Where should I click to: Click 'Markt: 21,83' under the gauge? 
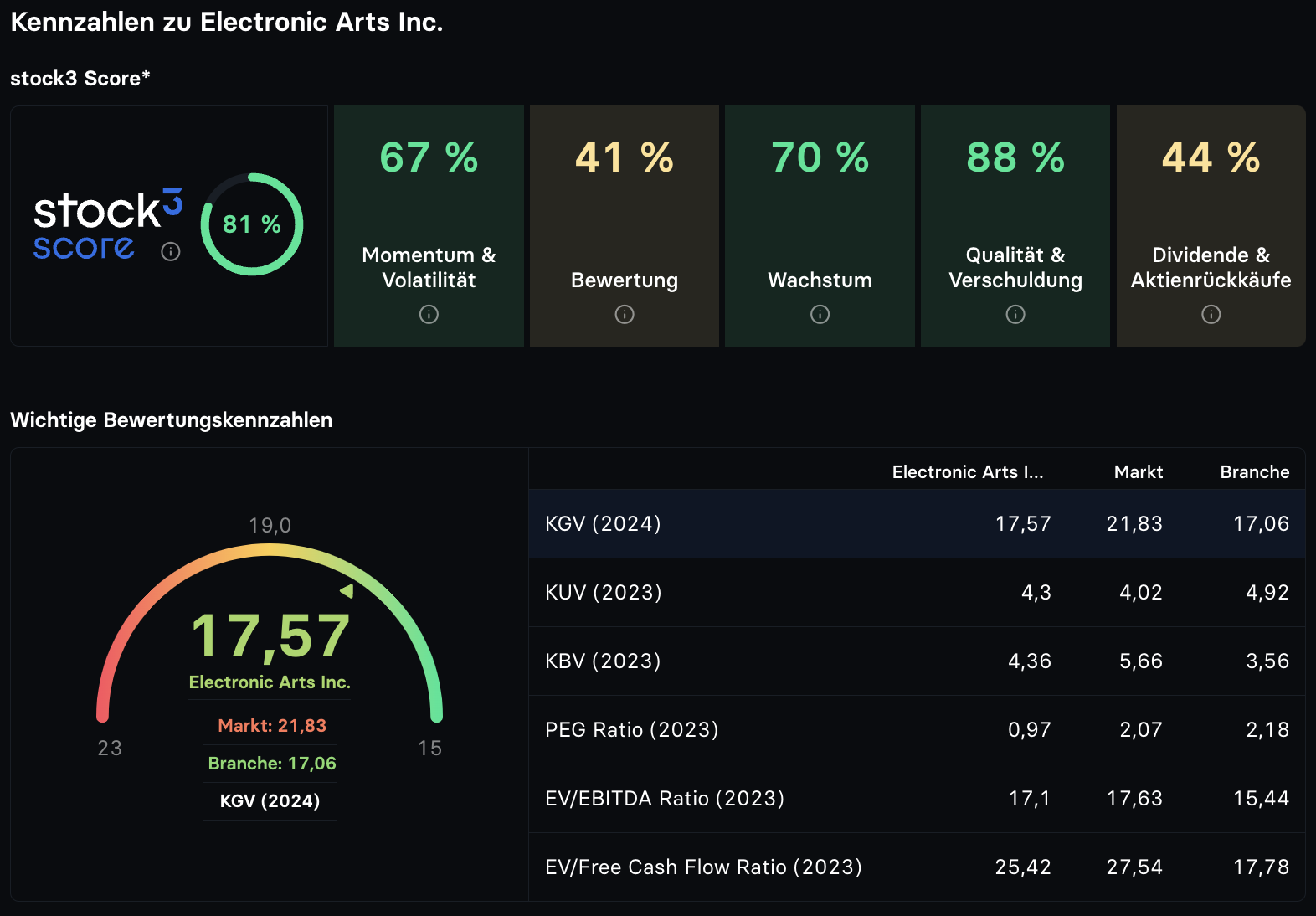(x=272, y=726)
